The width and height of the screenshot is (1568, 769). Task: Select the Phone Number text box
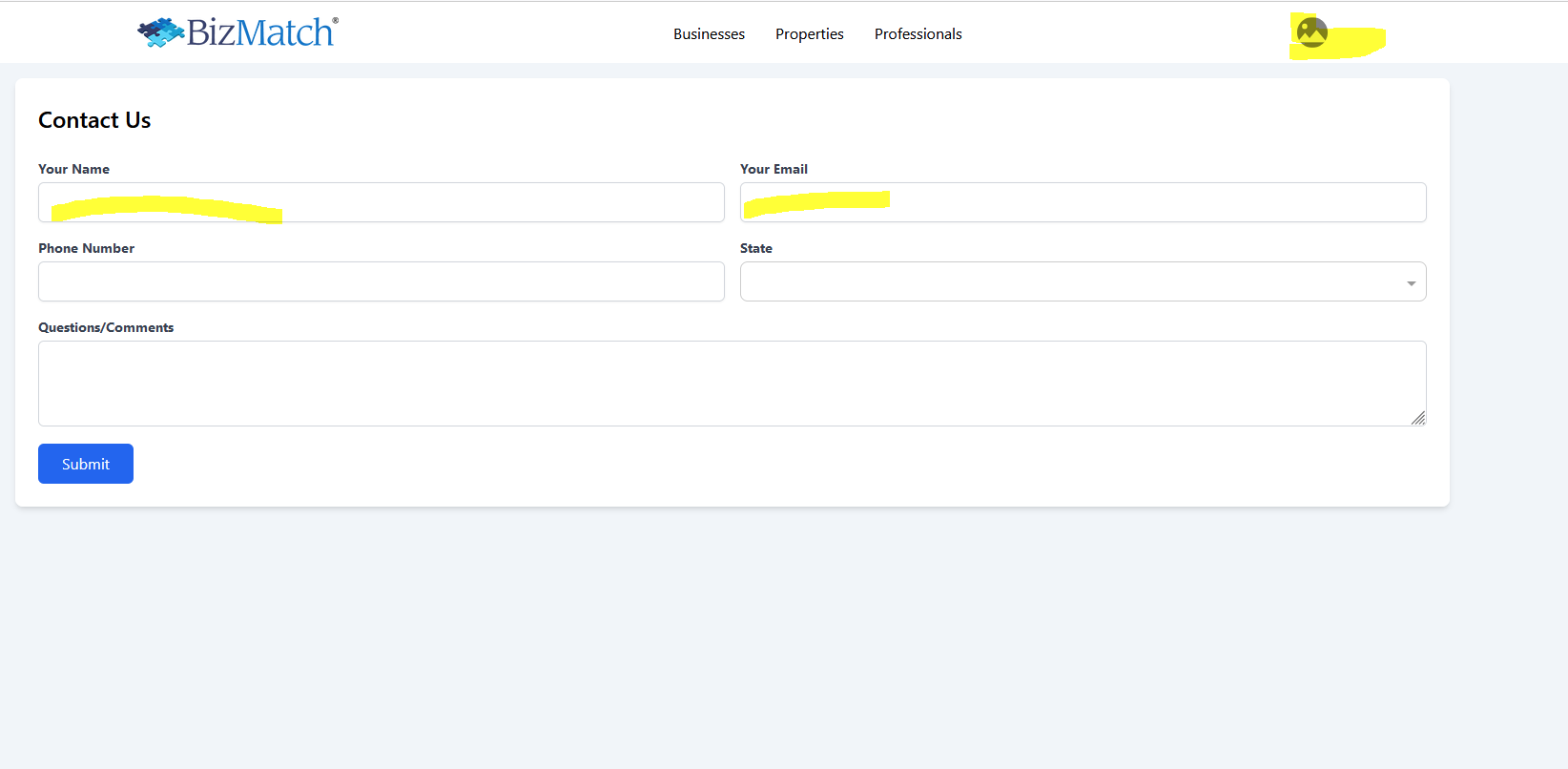pyautogui.click(x=382, y=281)
